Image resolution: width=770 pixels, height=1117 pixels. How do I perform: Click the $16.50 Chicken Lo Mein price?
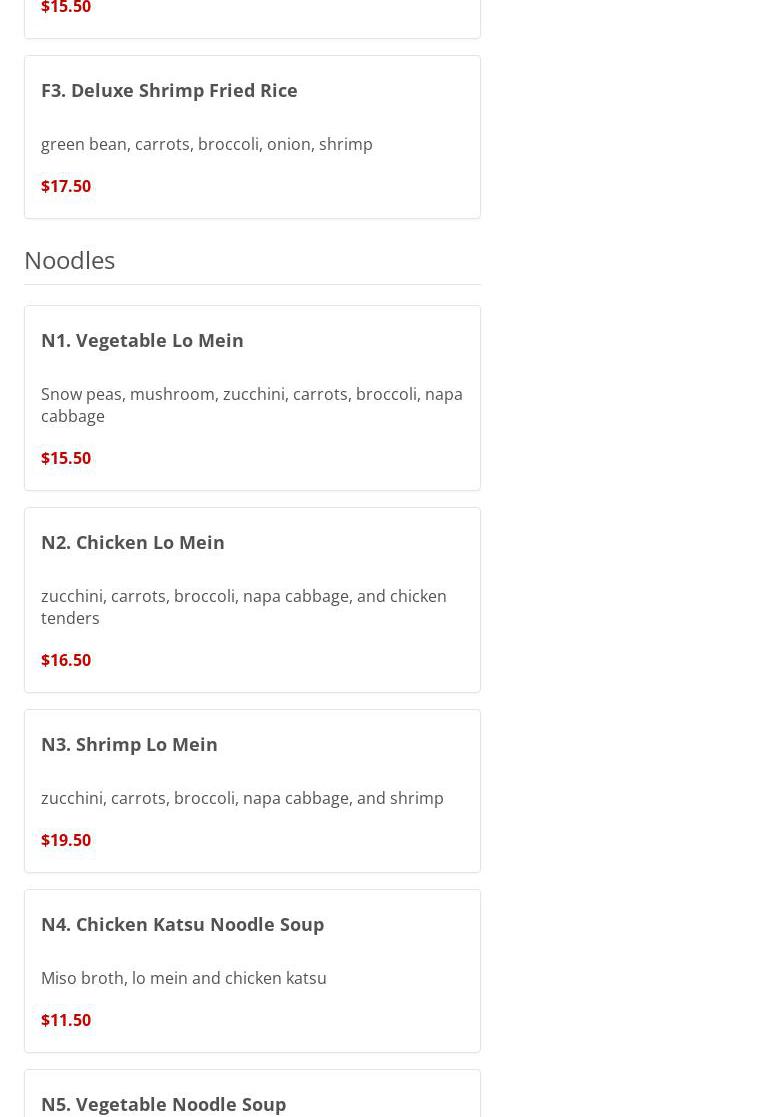coord(66,660)
